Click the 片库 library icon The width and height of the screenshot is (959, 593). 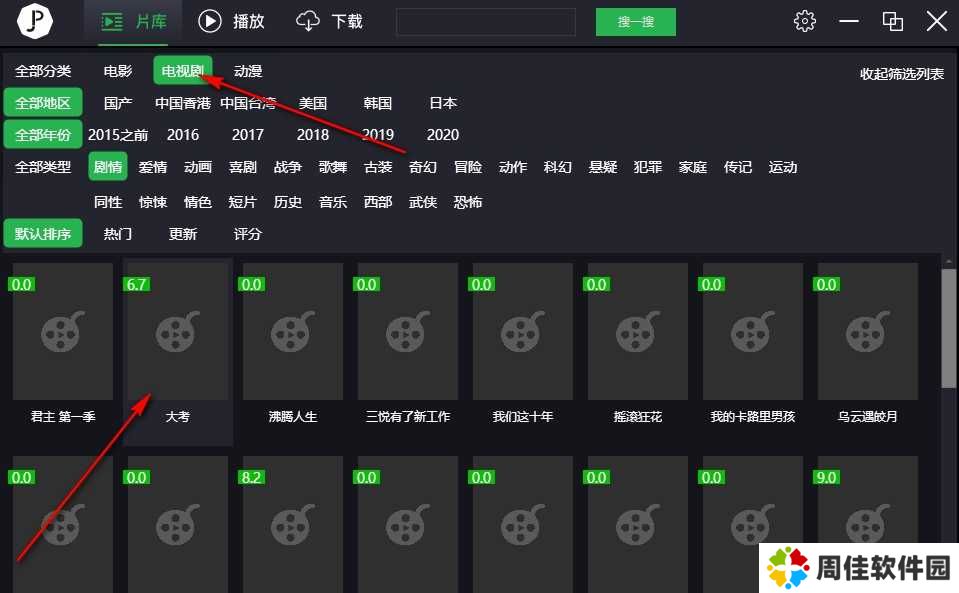pos(113,21)
